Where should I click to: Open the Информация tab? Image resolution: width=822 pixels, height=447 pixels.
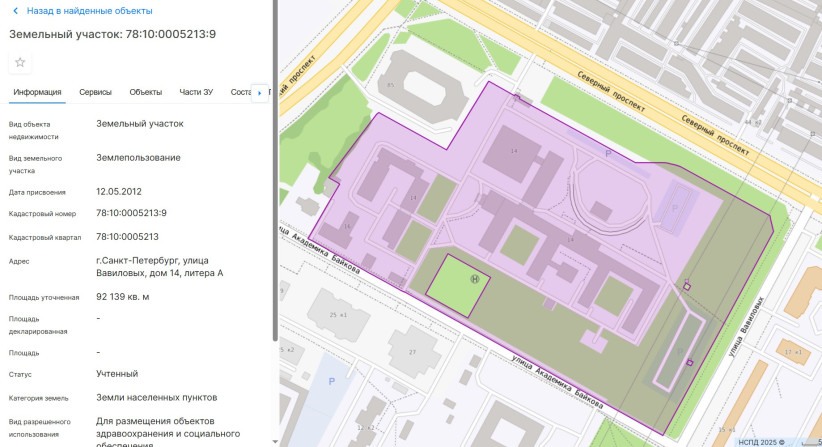click(37, 92)
